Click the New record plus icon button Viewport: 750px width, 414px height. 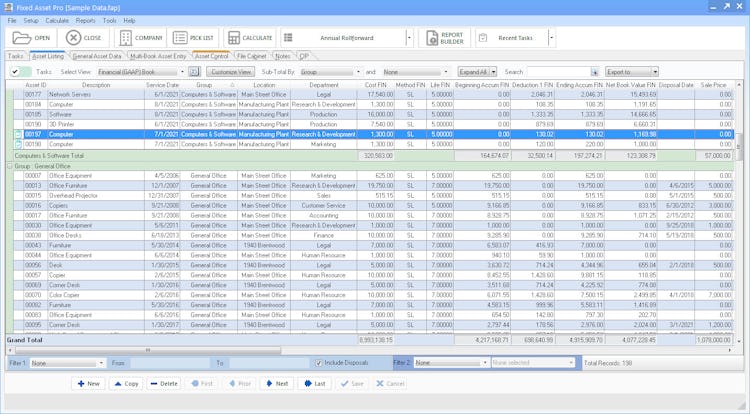[x=88, y=383]
